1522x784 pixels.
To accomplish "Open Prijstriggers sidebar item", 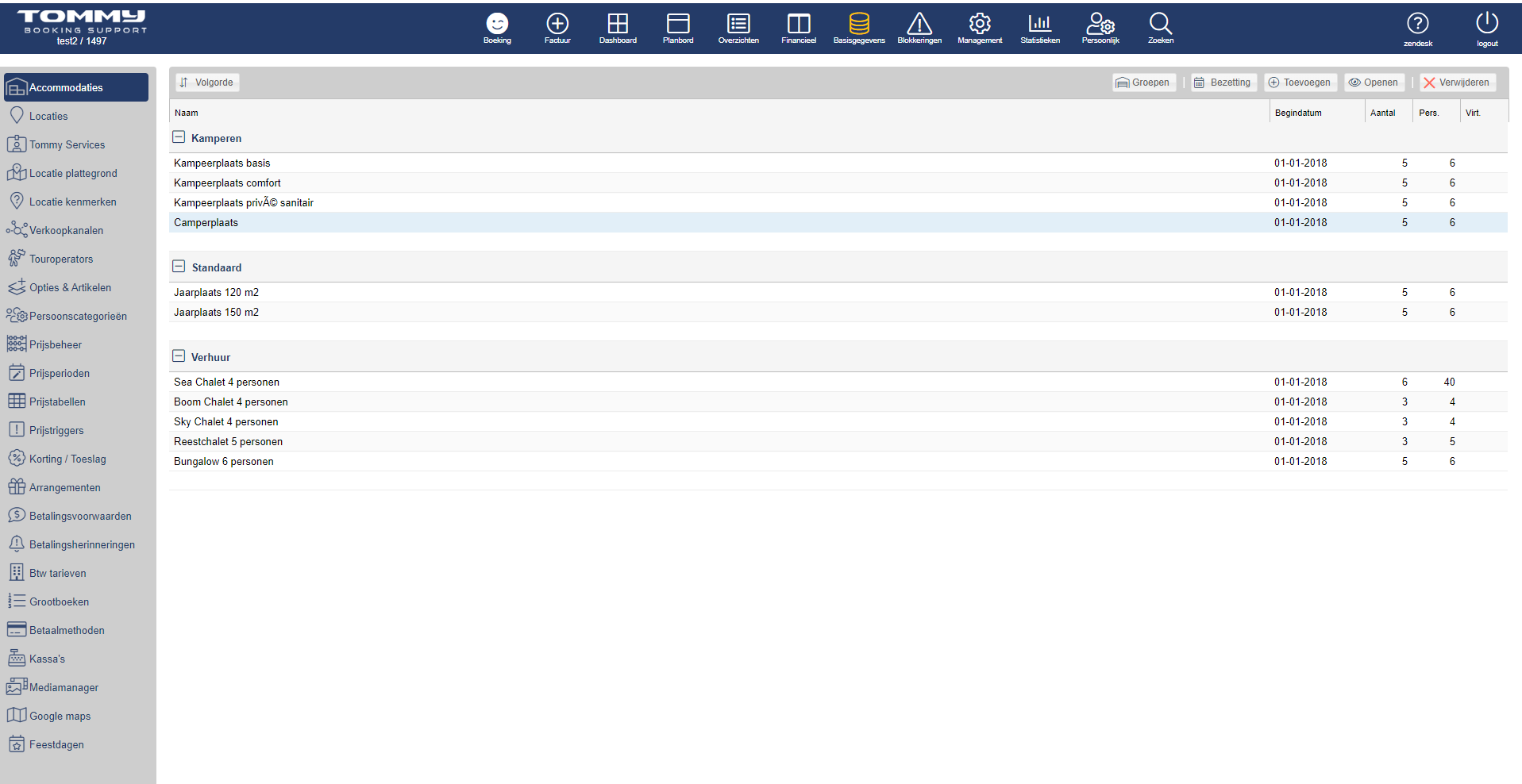I will (76, 430).
